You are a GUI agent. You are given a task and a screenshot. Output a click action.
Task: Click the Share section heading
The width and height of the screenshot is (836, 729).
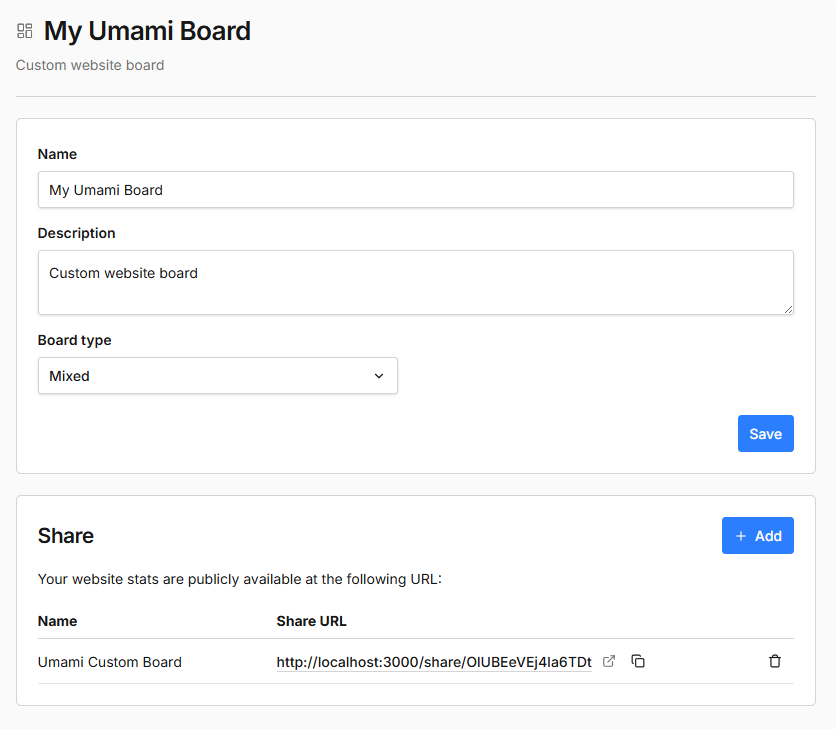tap(66, 536)
